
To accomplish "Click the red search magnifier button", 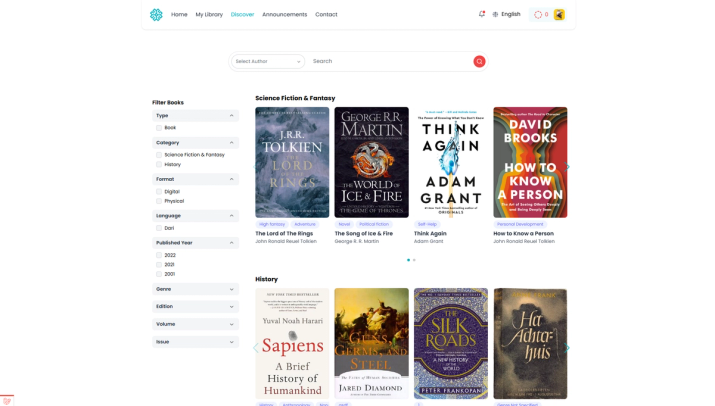I will point(479,61).
